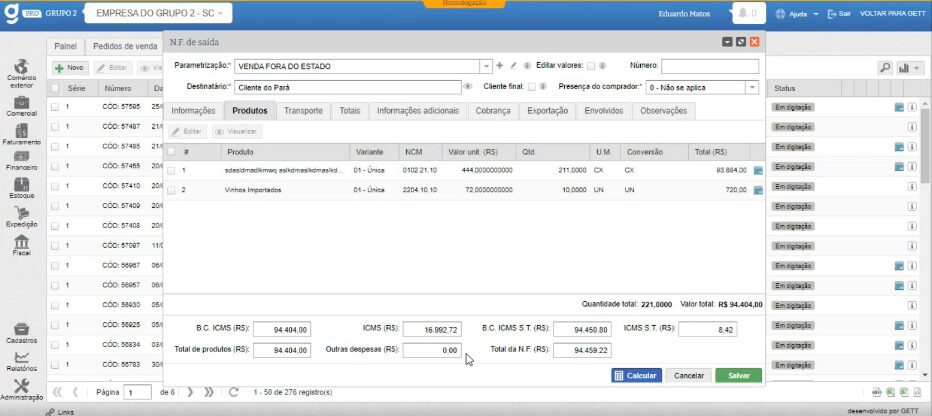
Task: Open the Expedição module
Action: (21, 217)
